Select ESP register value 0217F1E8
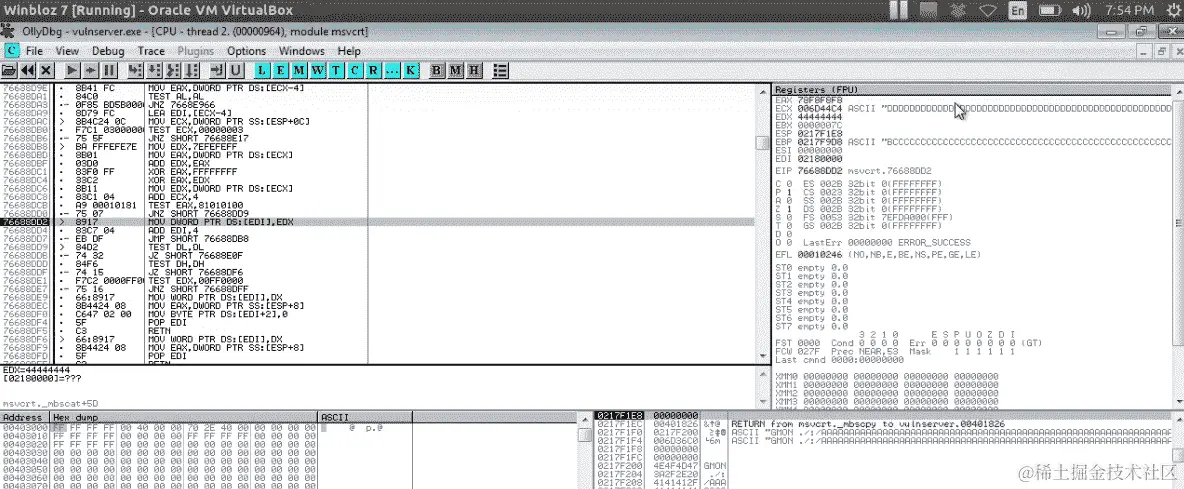The image size is (1184, 489). click(x=819, y=133)
